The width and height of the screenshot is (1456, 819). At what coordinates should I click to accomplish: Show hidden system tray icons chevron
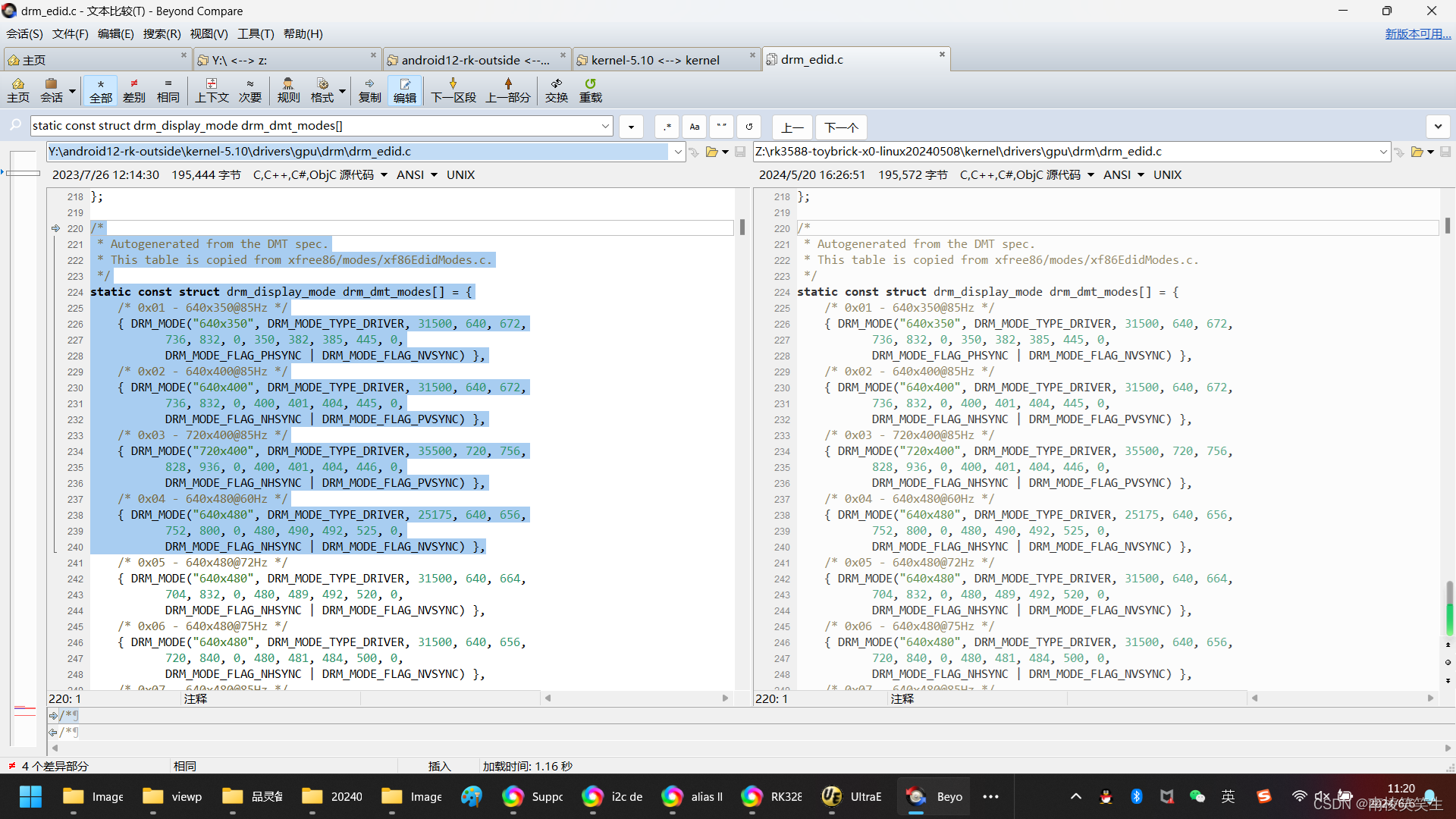1075,796
